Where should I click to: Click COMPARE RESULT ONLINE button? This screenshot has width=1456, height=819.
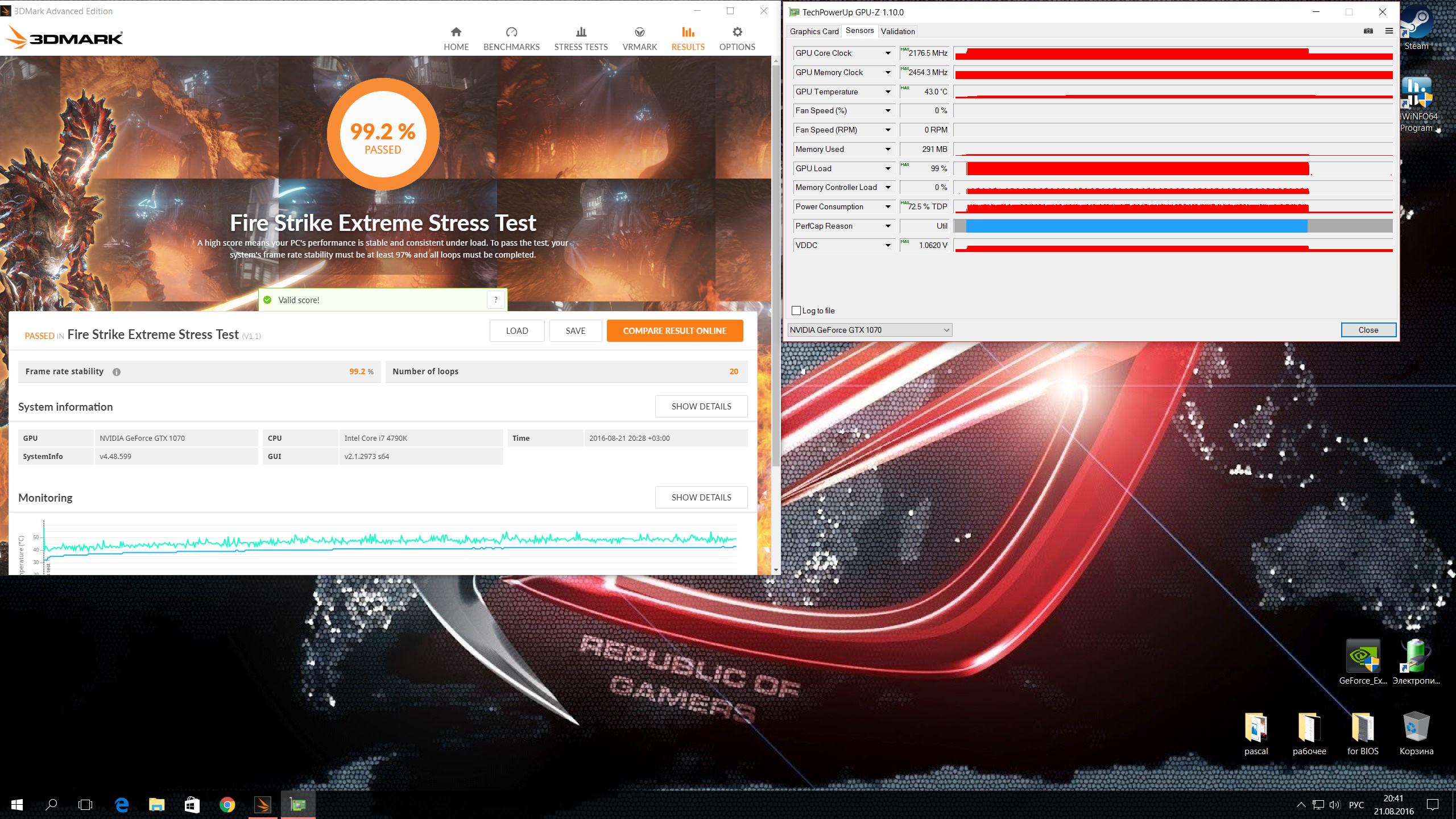pos(675,330)
